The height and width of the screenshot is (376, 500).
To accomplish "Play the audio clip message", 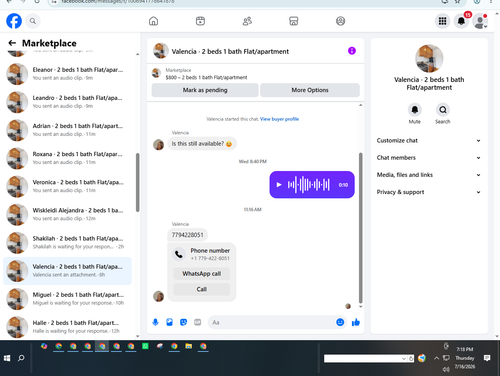I will 279,185.
